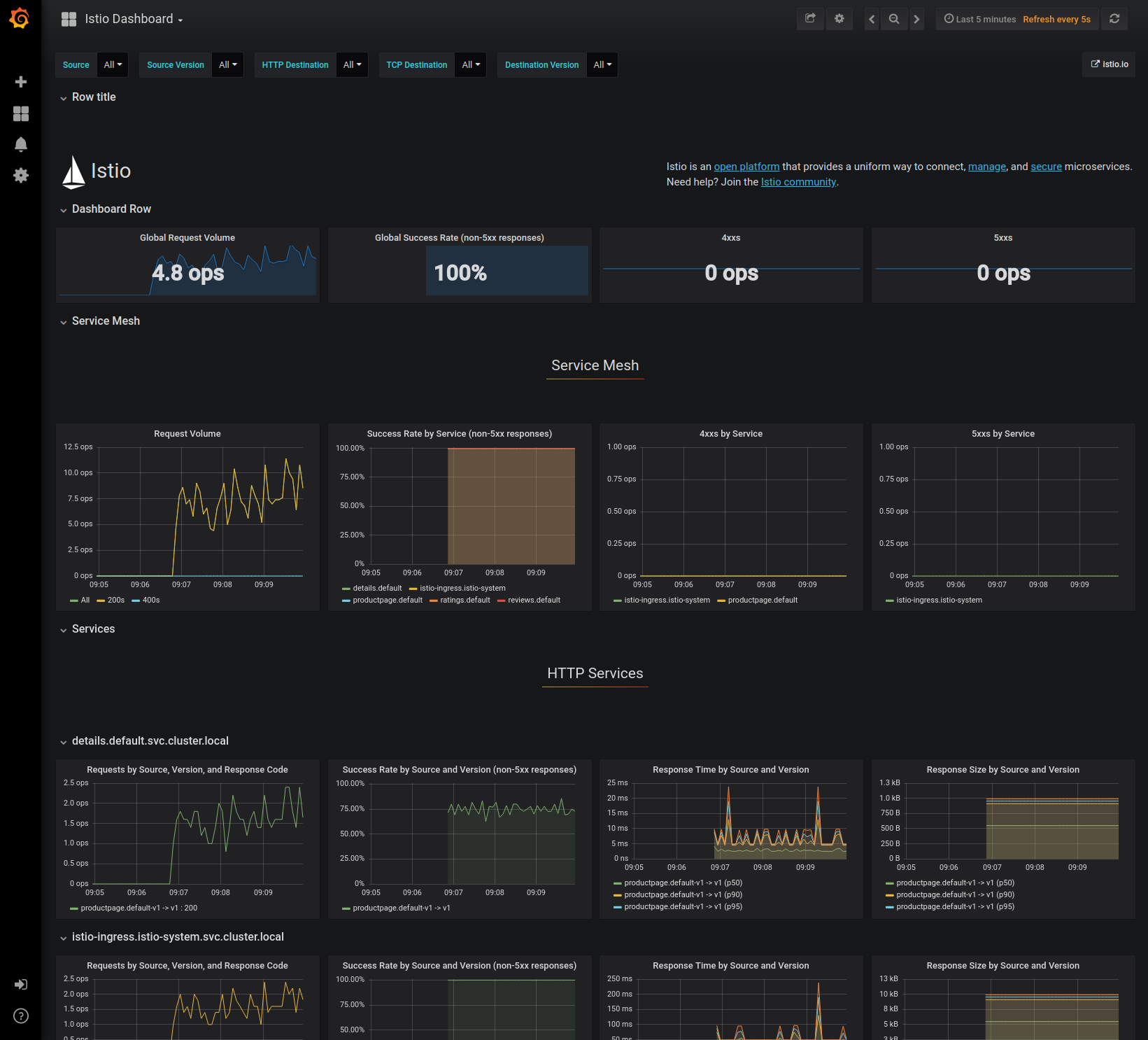
Task: Open the Istio Dashboard title dropdown
Action: click(134, 19)
